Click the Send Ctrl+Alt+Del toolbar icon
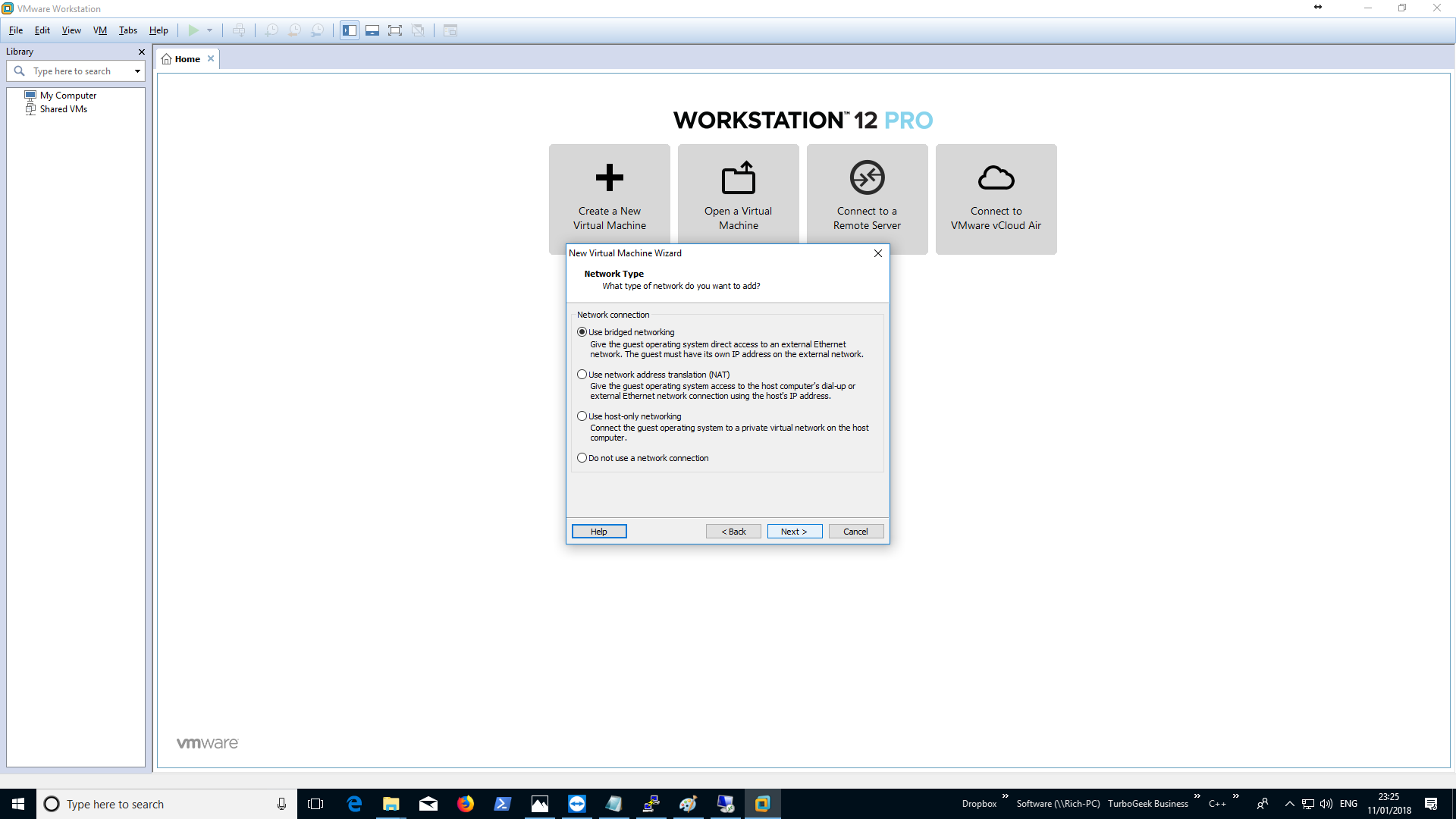The image size is (1456, 819). [239, 30]
